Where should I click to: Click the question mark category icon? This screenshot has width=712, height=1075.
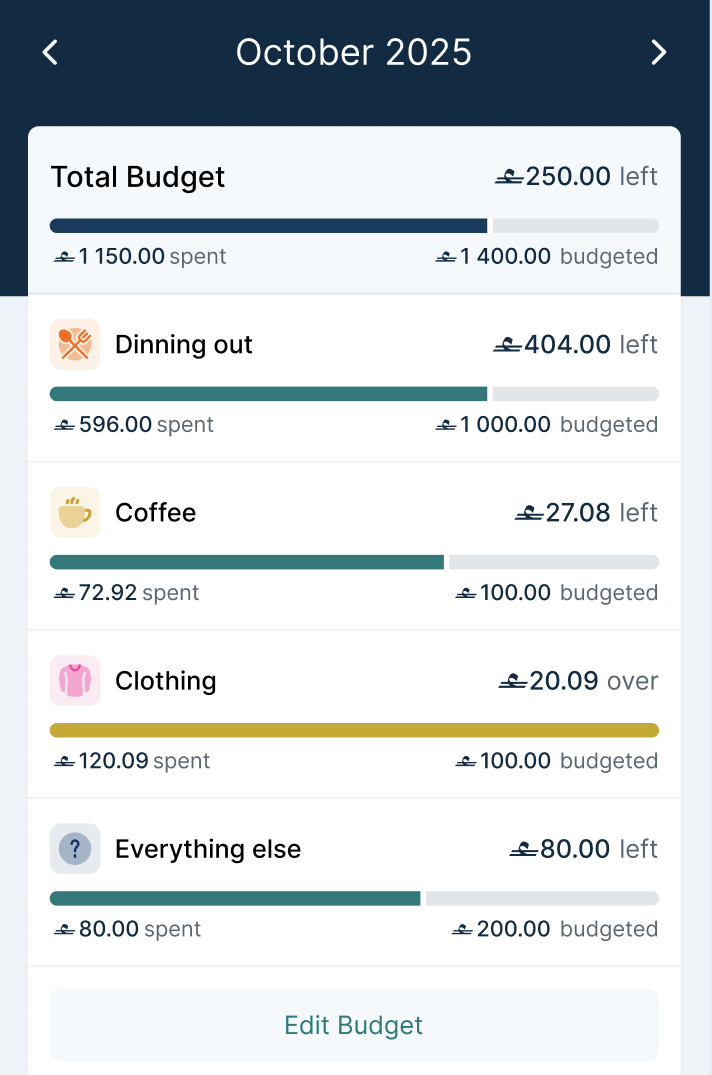[75, 849]
